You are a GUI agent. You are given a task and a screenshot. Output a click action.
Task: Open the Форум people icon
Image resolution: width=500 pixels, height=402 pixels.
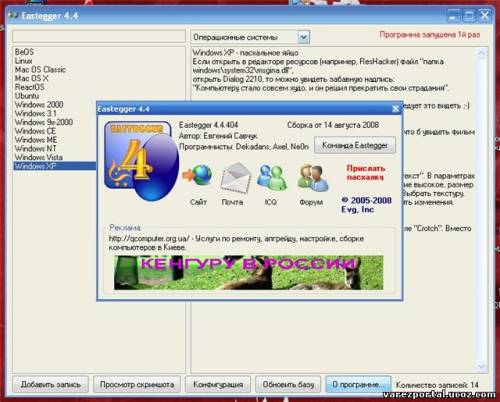tap(313, 178)
